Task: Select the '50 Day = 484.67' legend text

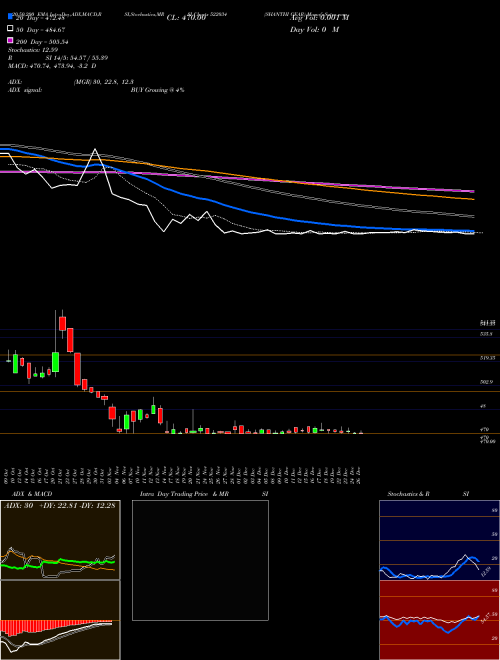Action: (40, 30)
